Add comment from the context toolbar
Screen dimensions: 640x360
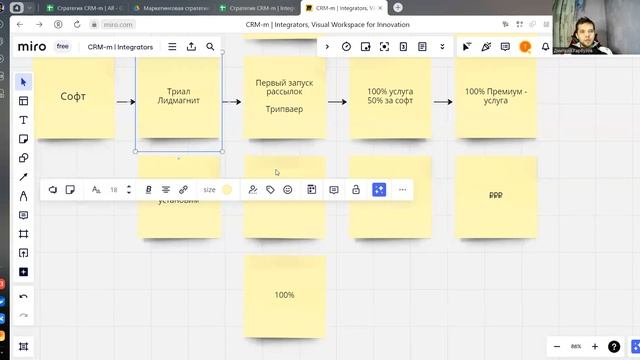click(x=334, y=189)
